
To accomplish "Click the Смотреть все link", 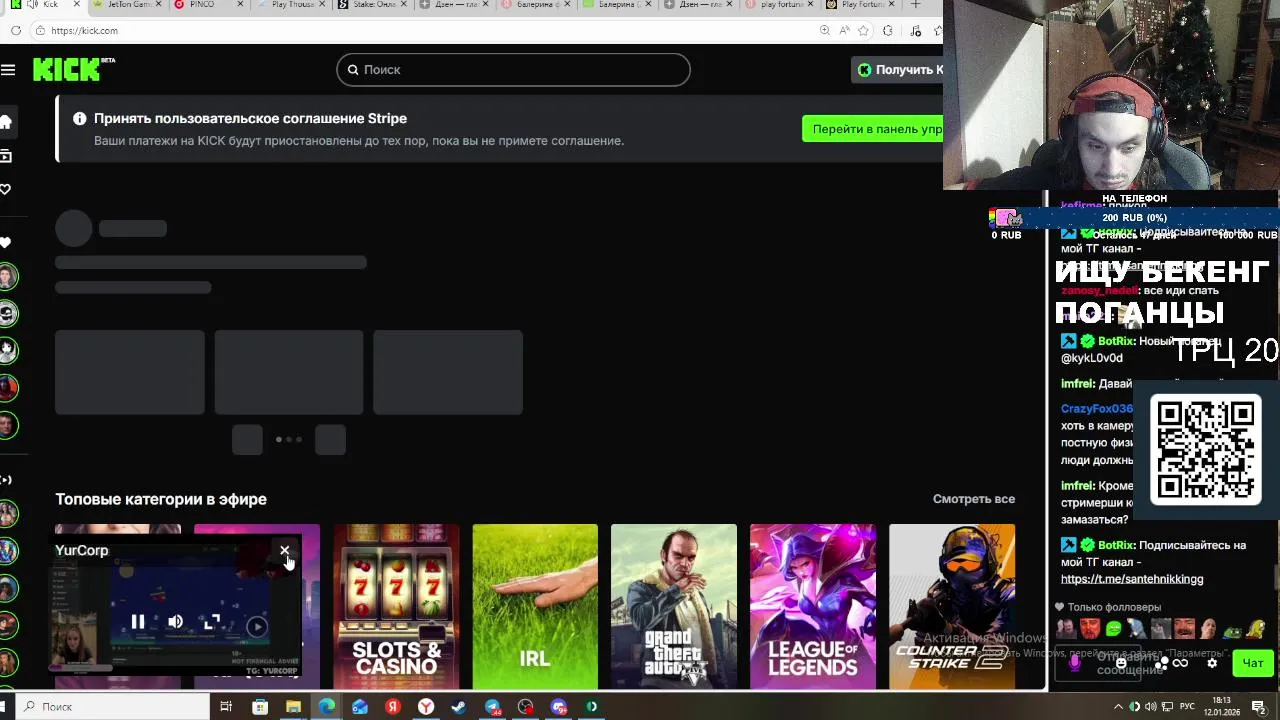I will [974, 499].
